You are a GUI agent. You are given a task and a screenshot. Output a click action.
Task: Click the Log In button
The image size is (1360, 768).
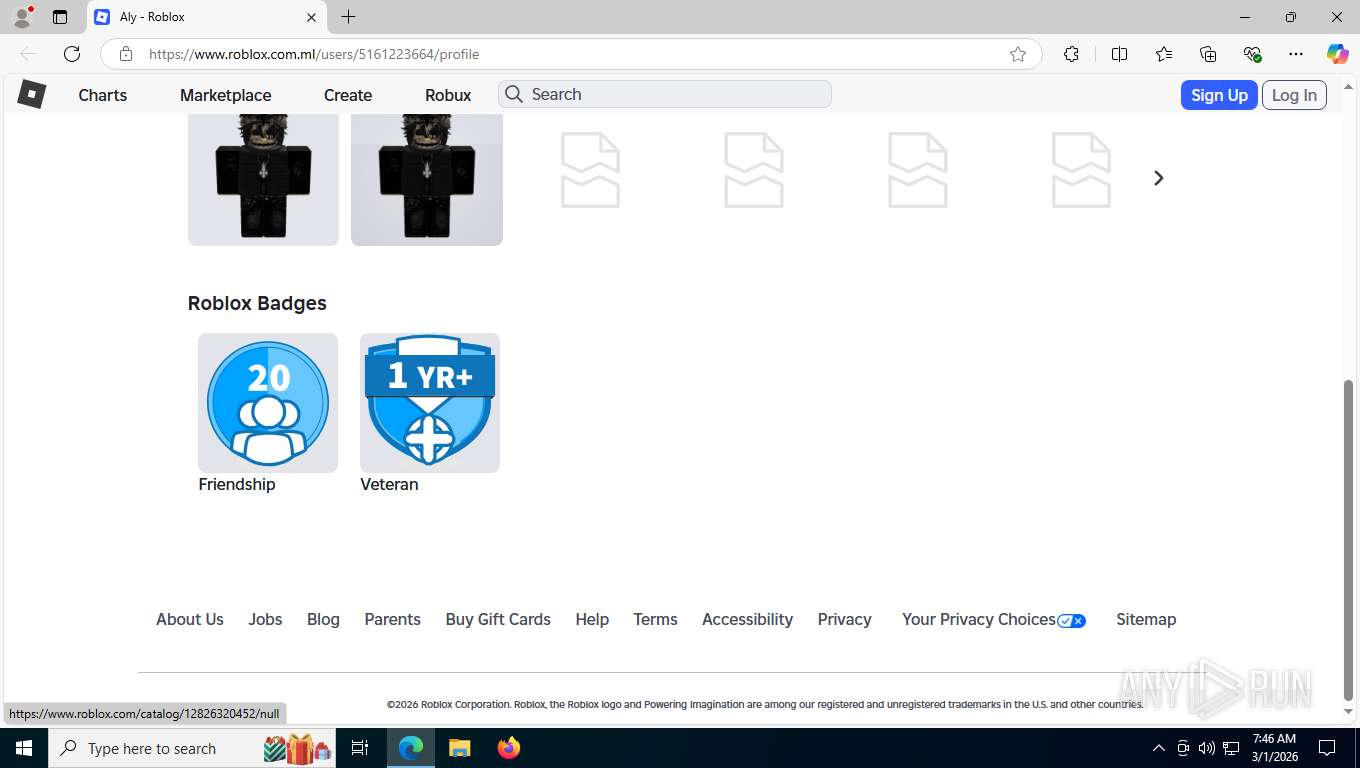tap(1294, 95)
